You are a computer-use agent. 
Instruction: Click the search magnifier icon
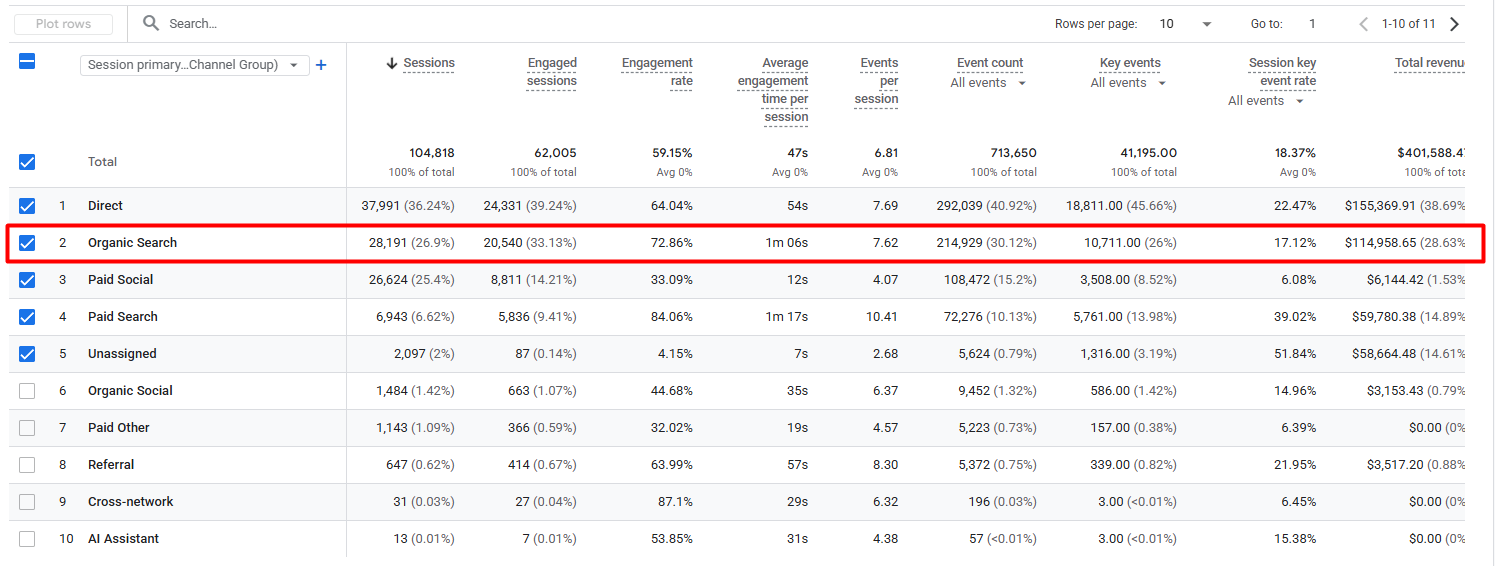pyautogui.click(x=151, y=23)
